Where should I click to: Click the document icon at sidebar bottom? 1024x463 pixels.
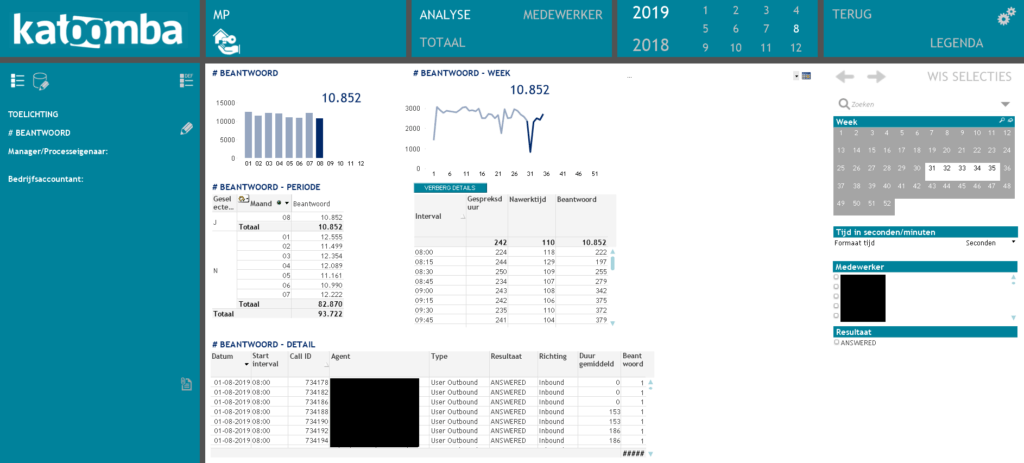click(x=186, y=385)
